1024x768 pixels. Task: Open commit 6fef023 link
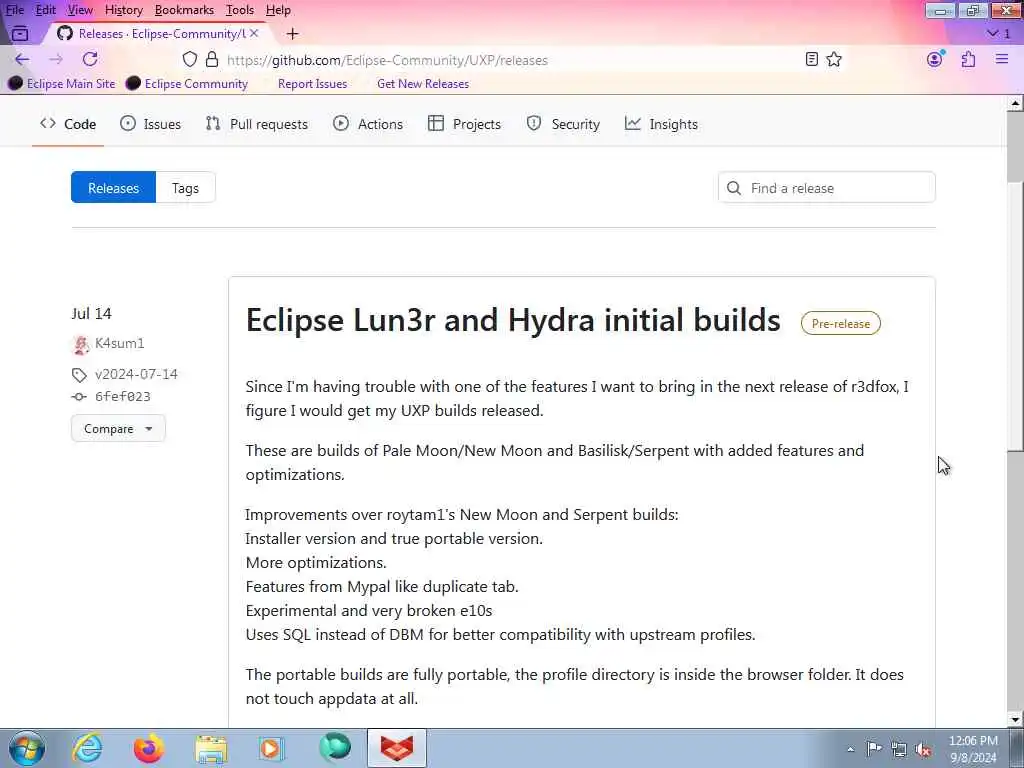[x=123, y=396]
